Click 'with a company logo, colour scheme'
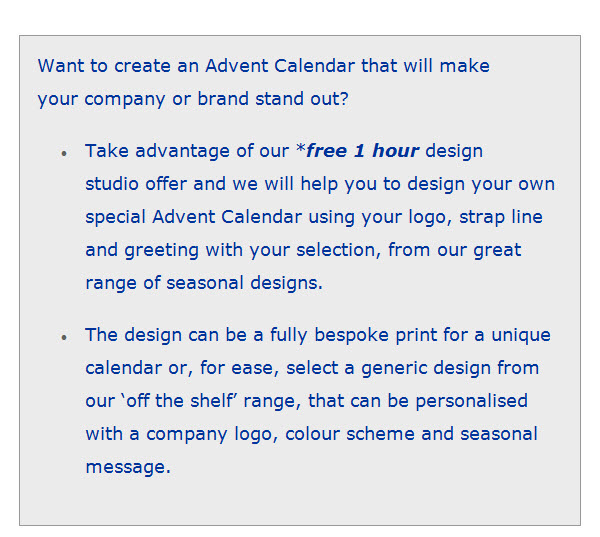Screen dimensions: 600x537 [x=250, y=434]
